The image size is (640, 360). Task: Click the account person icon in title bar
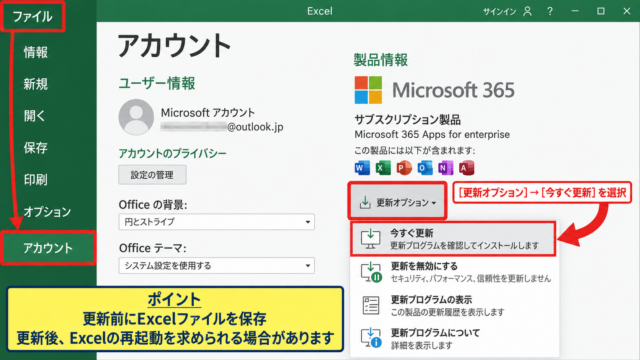point(527,11)
